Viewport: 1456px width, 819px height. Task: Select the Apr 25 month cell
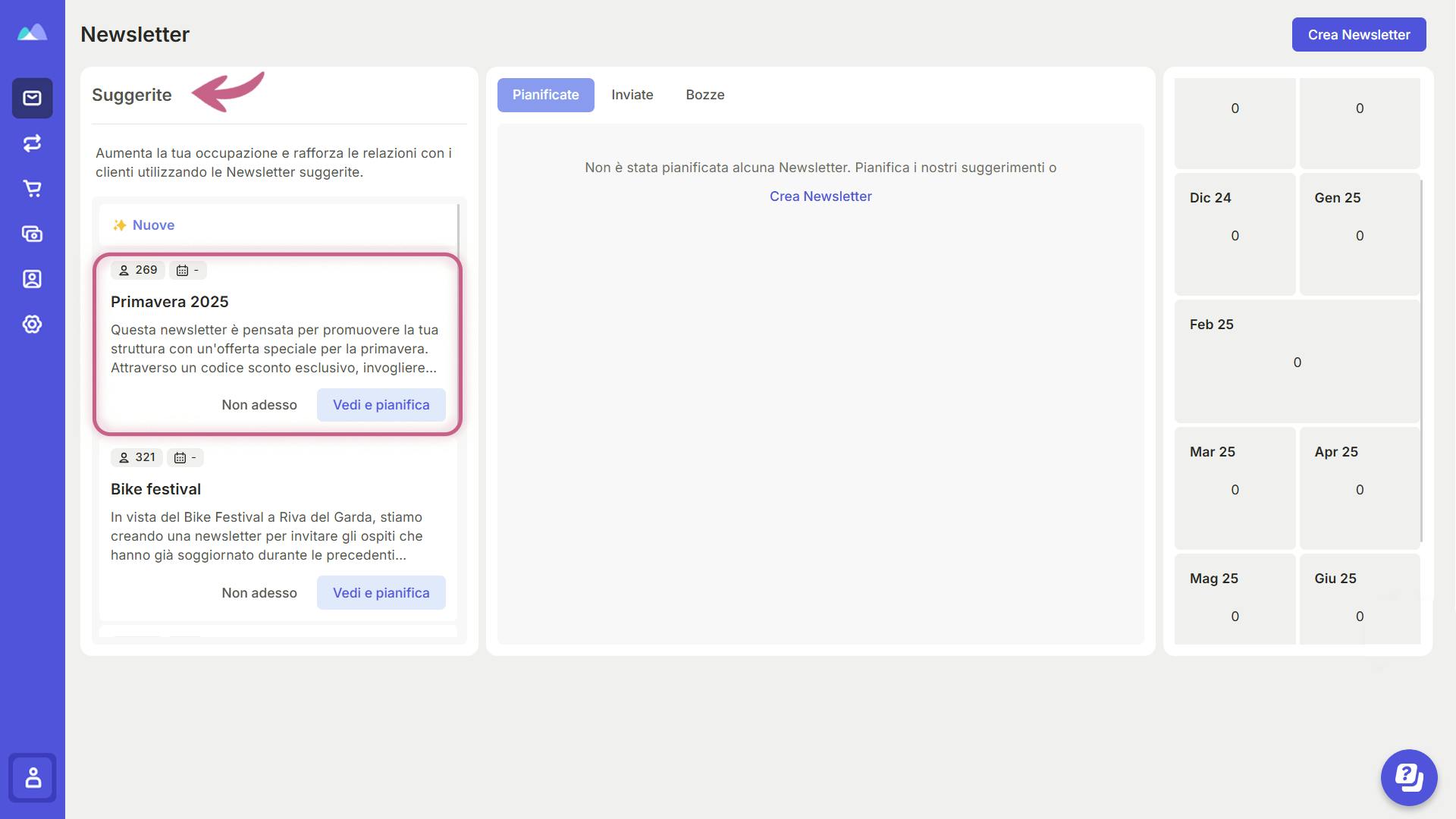(x=1360, y=488)
